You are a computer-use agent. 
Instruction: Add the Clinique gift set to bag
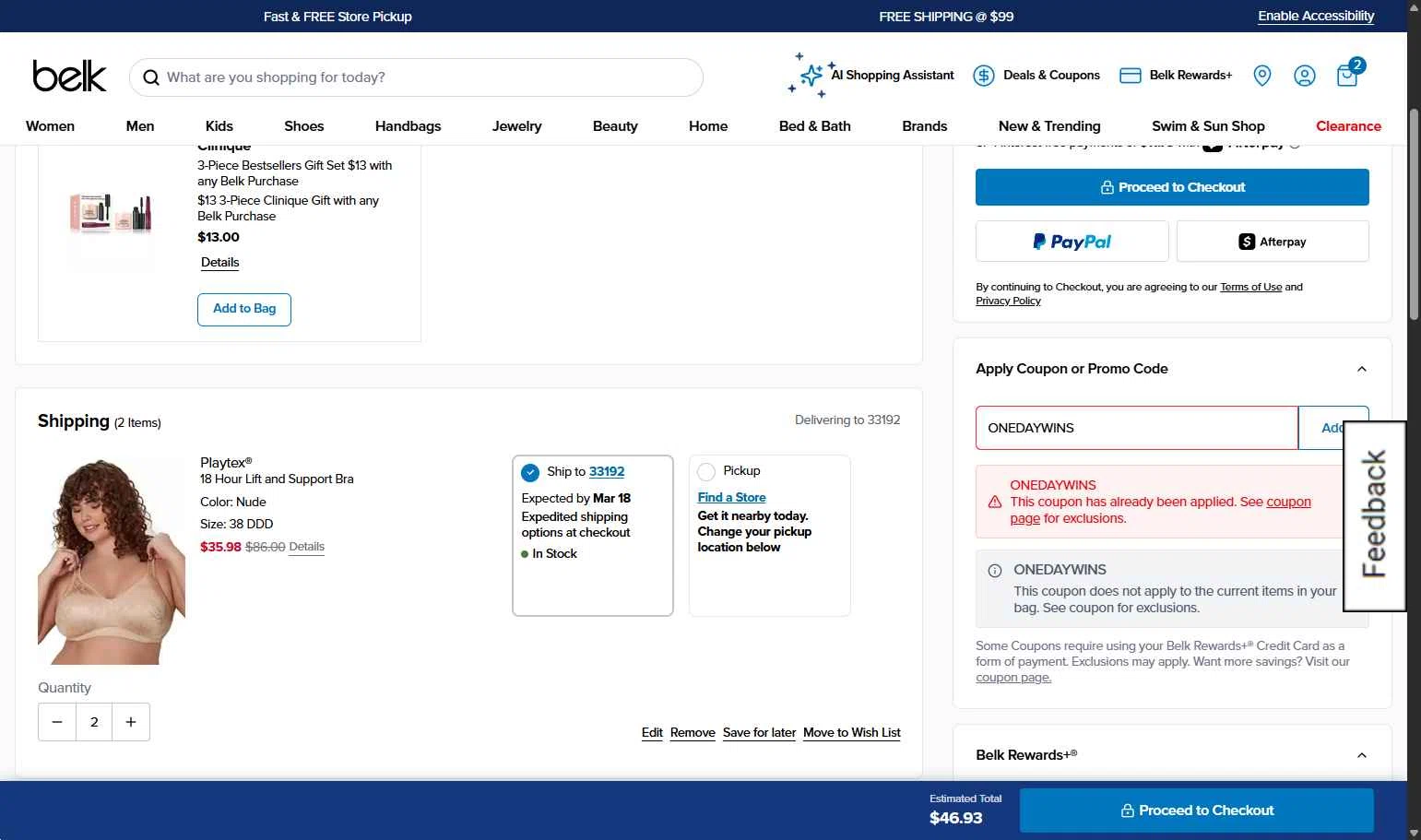point(244,309)
